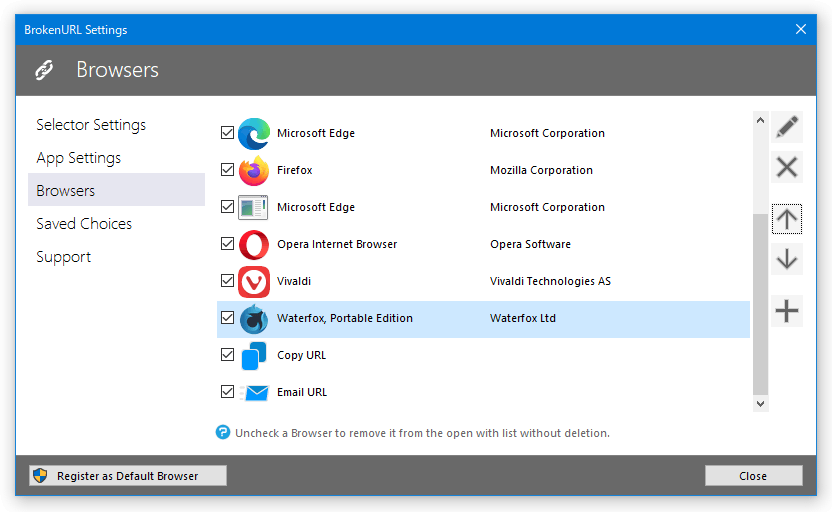Close the BrokenURL Settings window
The image size is (832, 512).
pos(801,29)
